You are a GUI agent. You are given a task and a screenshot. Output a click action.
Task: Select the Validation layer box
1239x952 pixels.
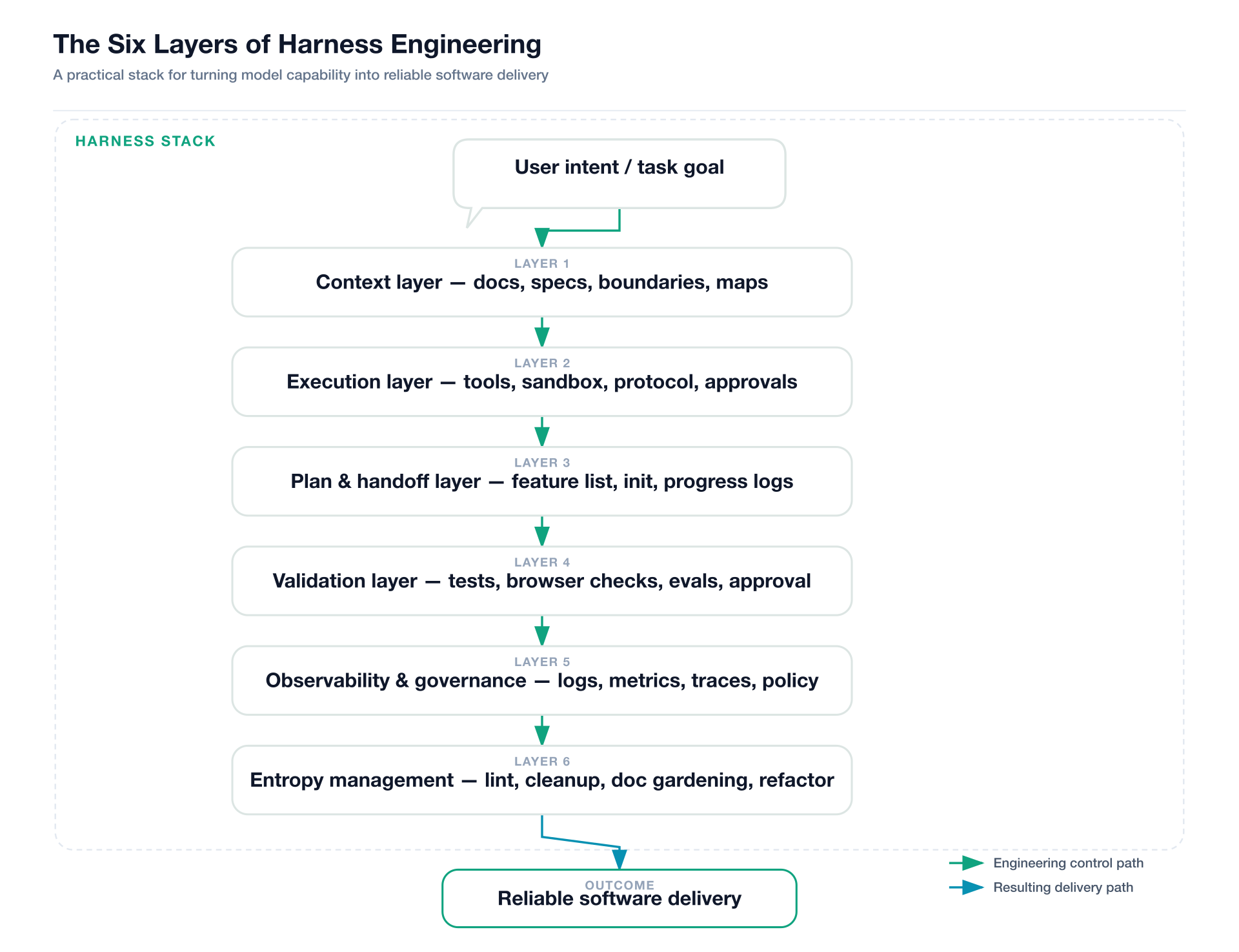pyautogui.click(x=541, y=581)
